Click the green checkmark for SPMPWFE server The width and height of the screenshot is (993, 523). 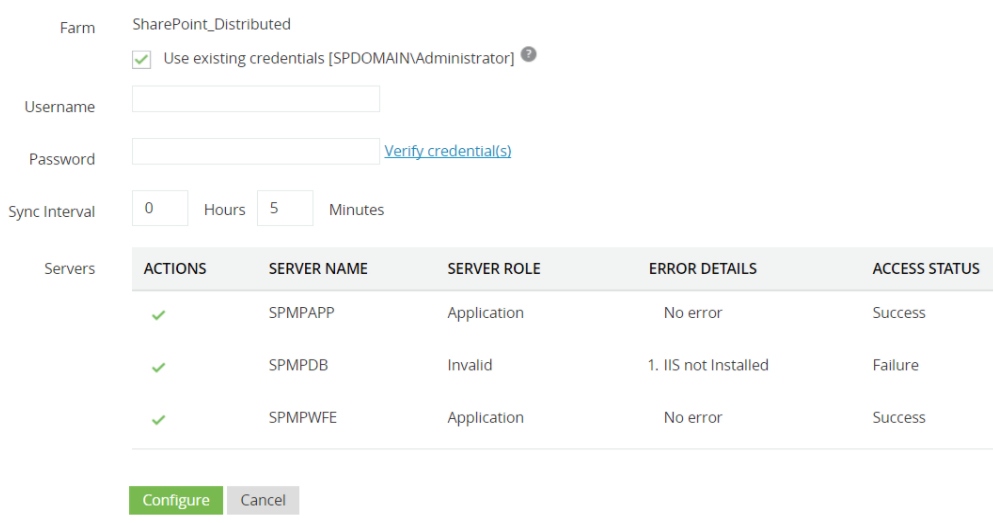point(158,420)
